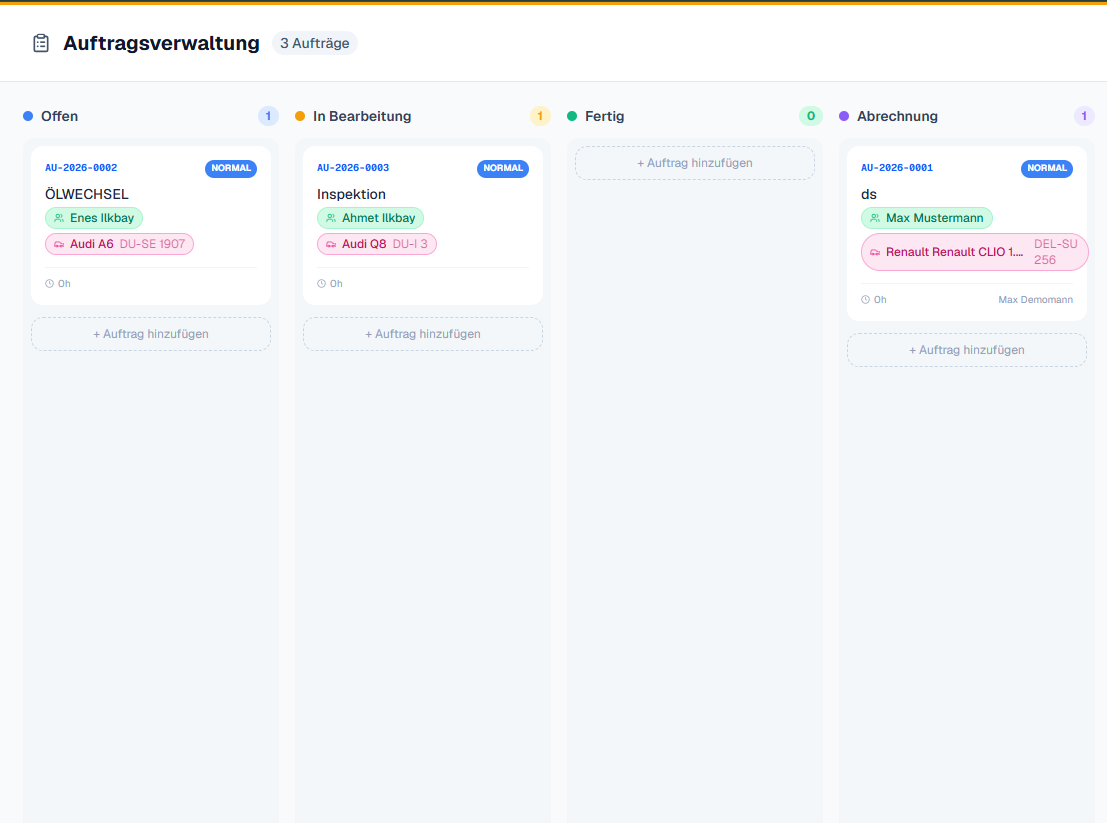Click the NORMAL badge on ÖLWECHSEL card

pos(231,169)
